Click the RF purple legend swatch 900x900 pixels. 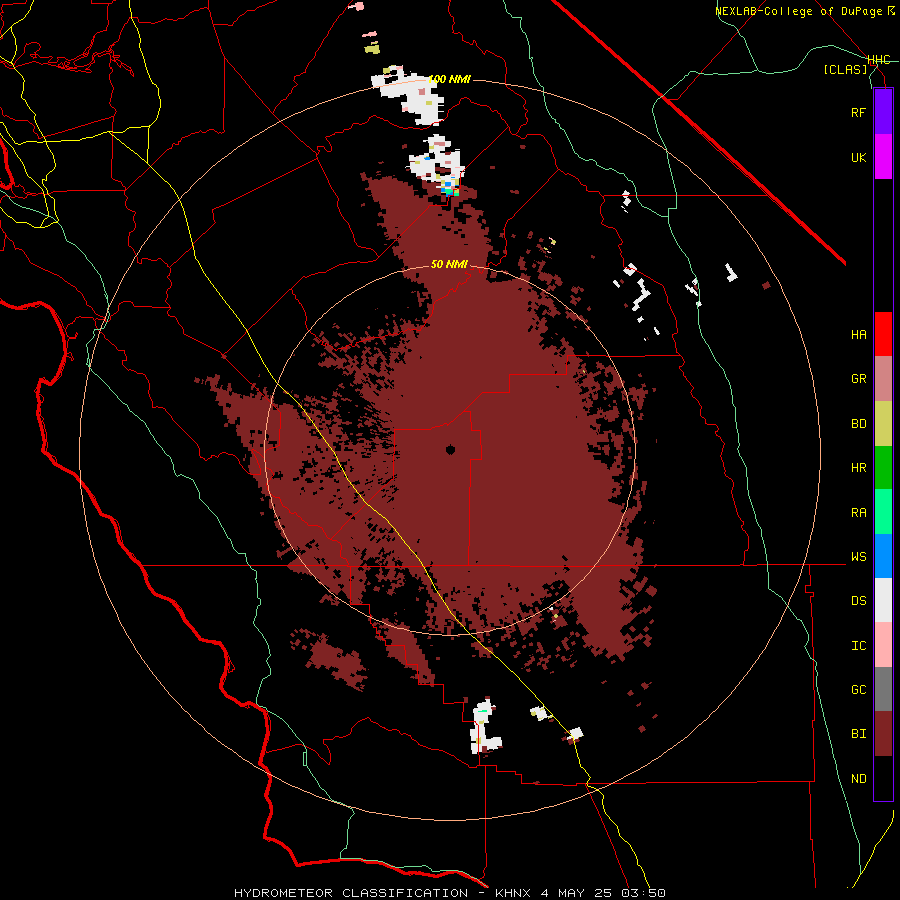click(x=883, y=112)
